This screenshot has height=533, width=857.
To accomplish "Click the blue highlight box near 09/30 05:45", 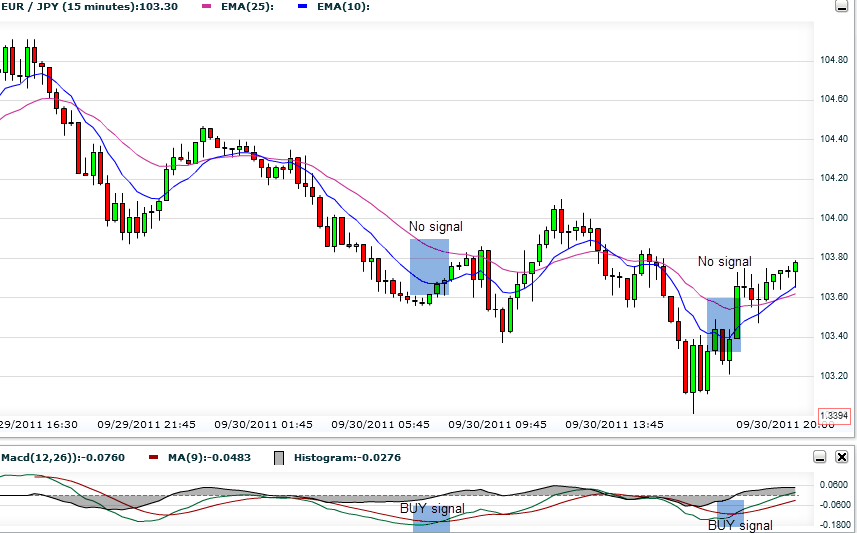I will coord(429,266).
